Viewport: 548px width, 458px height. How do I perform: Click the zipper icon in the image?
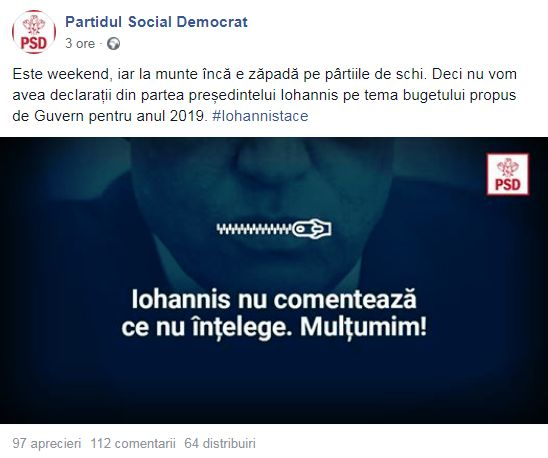274,229
